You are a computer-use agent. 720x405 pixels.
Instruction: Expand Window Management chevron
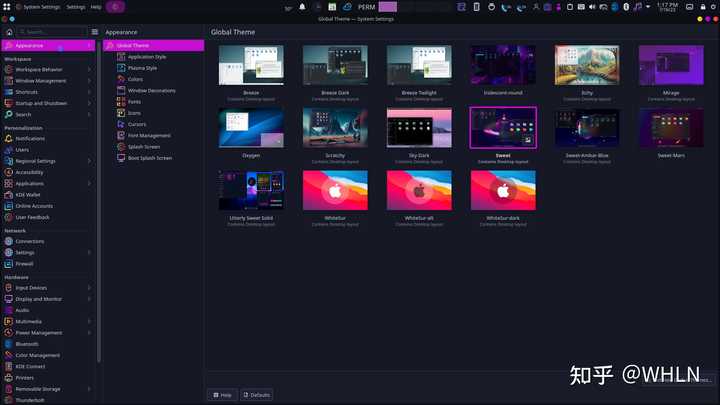(x=89, y=81)
